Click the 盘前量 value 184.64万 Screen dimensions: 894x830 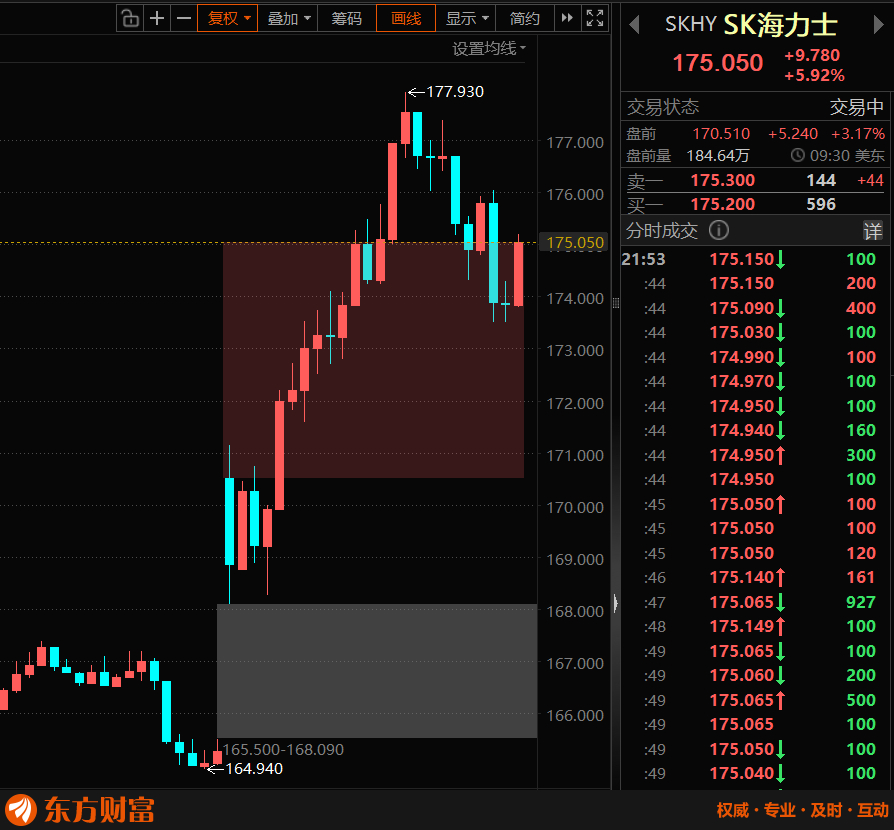717,155
